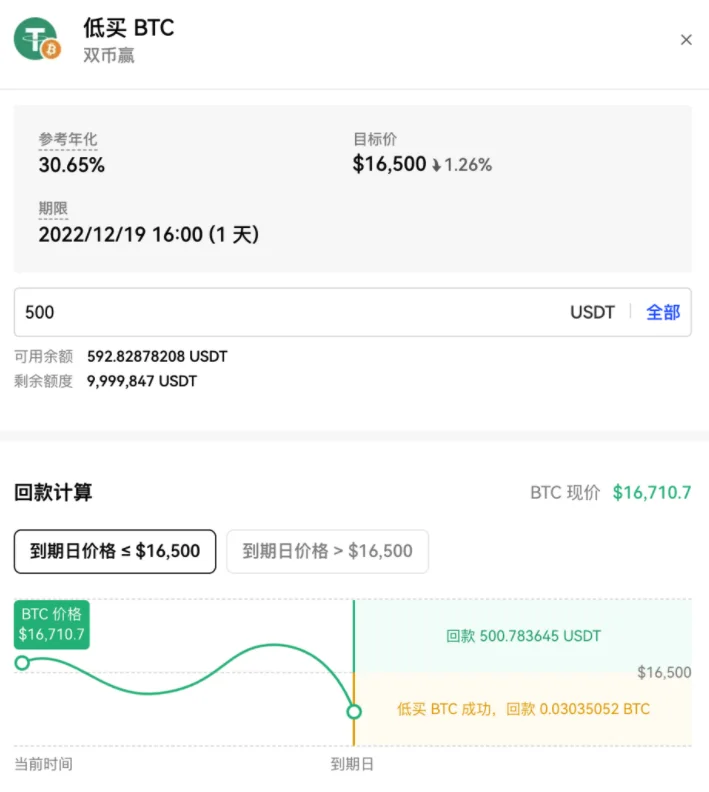Click the 期限 label
Screen dimensions: 709x792
(53, 208)
